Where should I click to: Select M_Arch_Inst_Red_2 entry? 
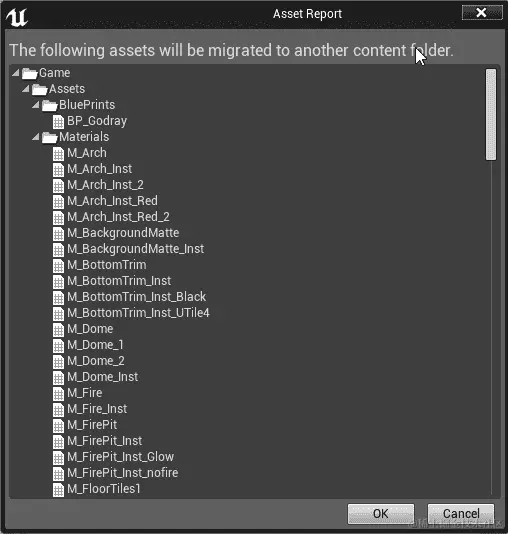pos(118,217)
